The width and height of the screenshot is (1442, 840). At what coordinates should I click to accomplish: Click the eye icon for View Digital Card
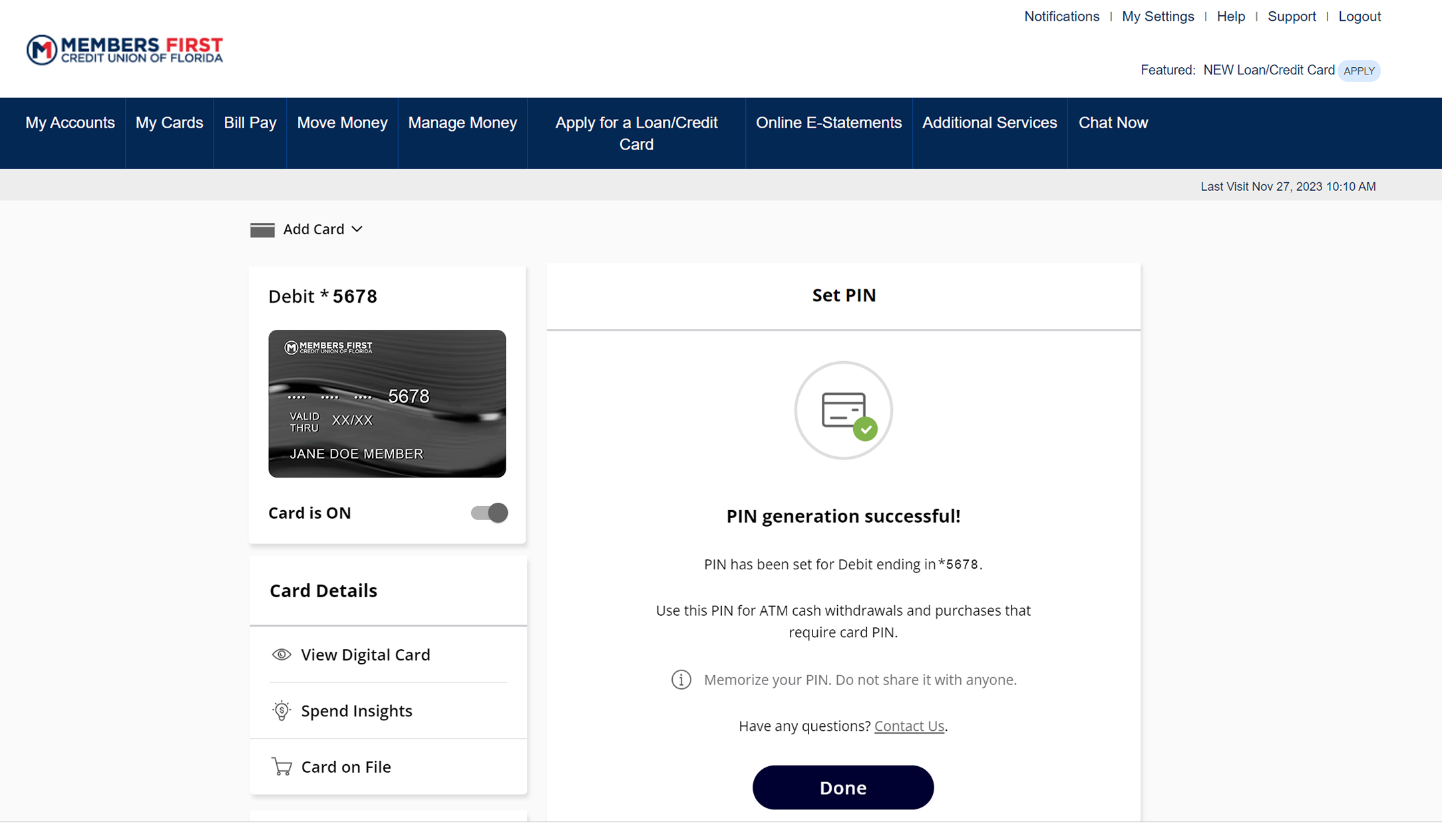click(x=281, y=654)
